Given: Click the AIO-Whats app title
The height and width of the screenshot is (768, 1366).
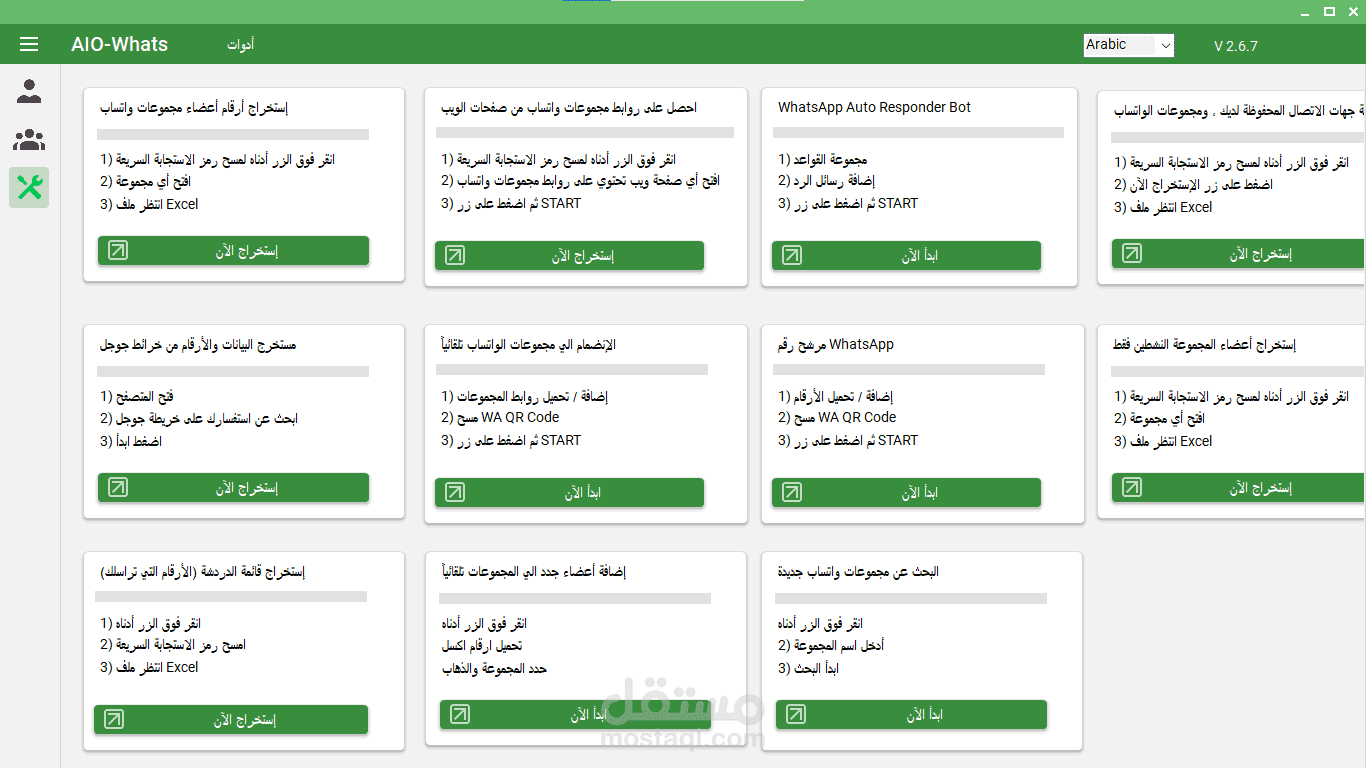Looking at the screenshot, I should tap(120, 45).
